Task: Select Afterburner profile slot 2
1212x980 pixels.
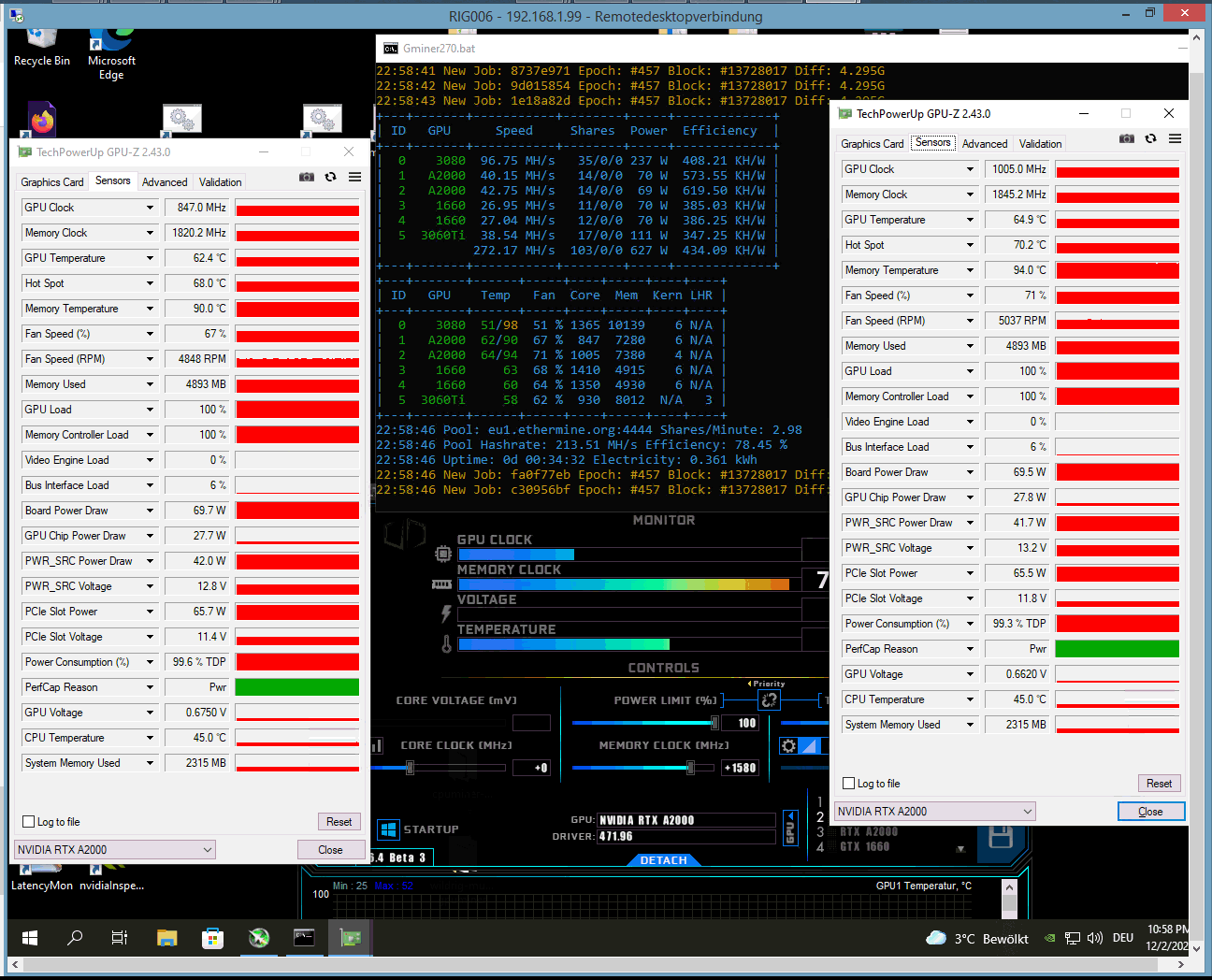Action: [820, 817]
